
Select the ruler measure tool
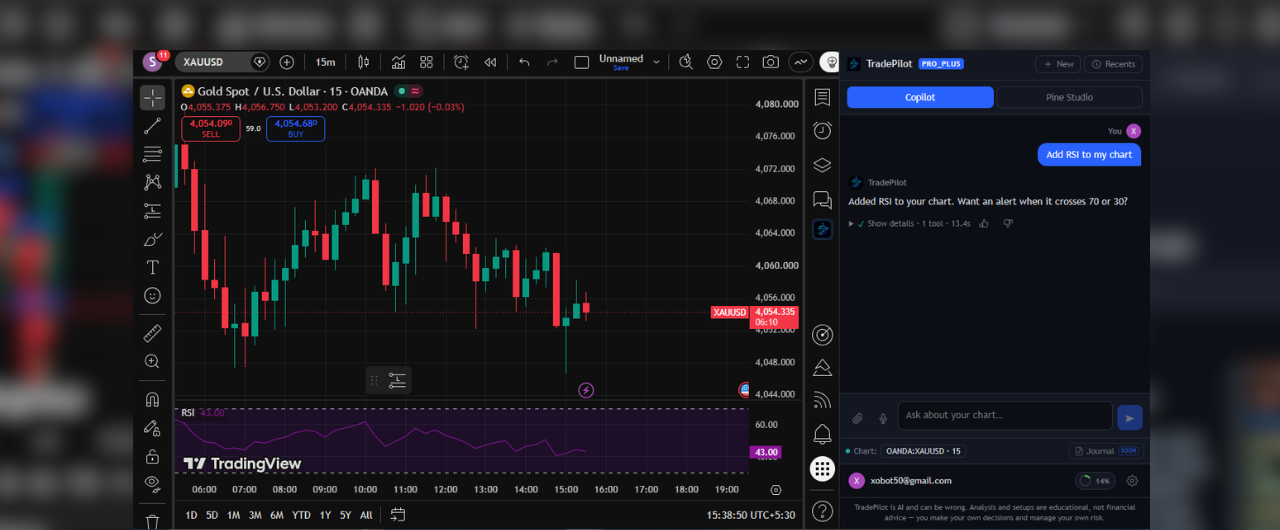click(152, 333)
